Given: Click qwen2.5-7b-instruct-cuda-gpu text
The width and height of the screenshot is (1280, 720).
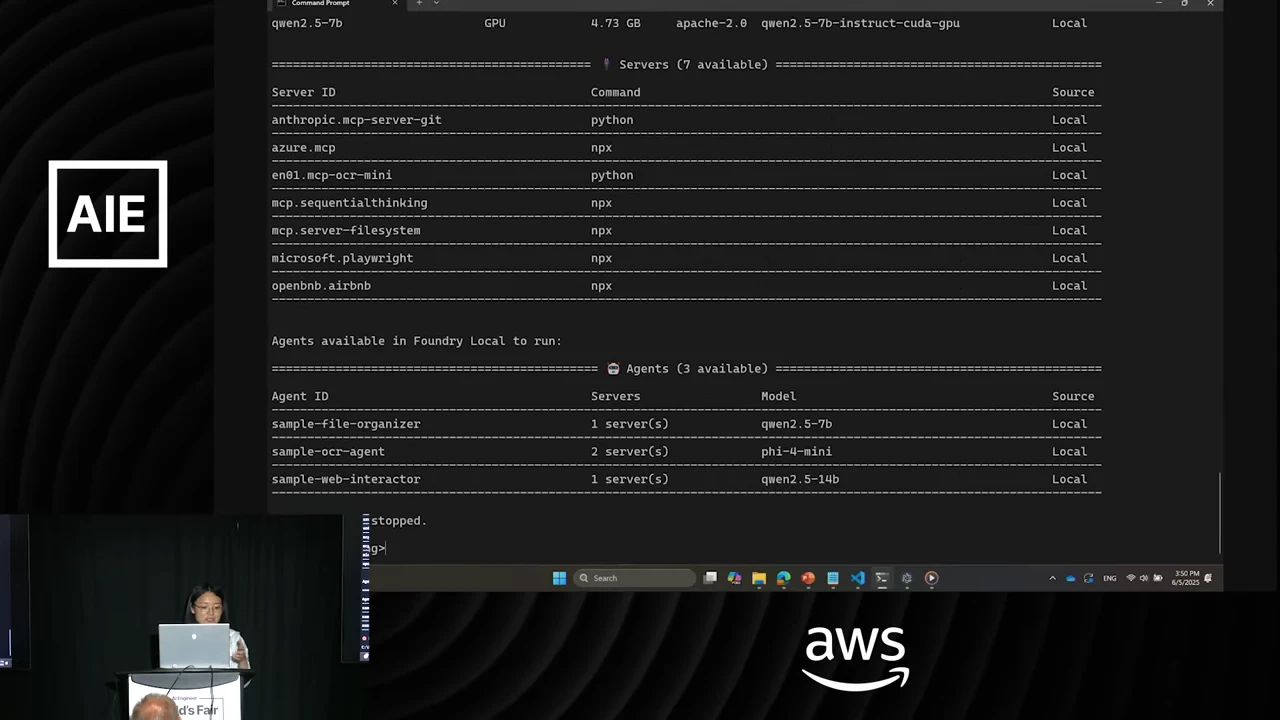Looking at the screenshot, I should 860,23.
